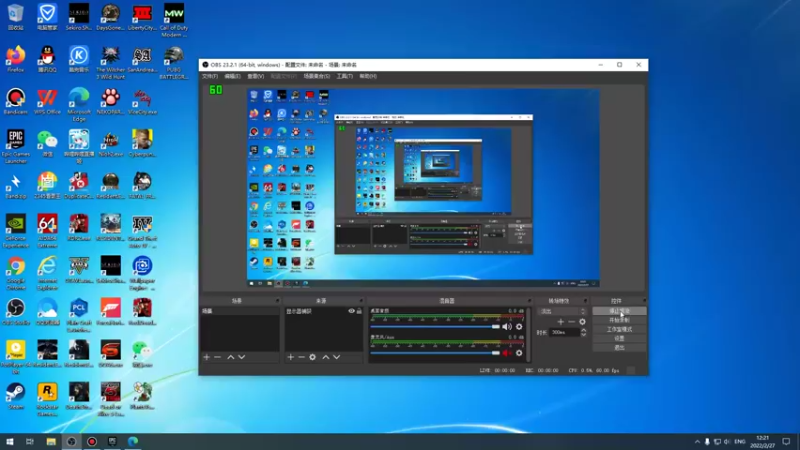Adjust desktop audio volume slider
The height and width of the screenshot is (450, 800).
(435, 327)
